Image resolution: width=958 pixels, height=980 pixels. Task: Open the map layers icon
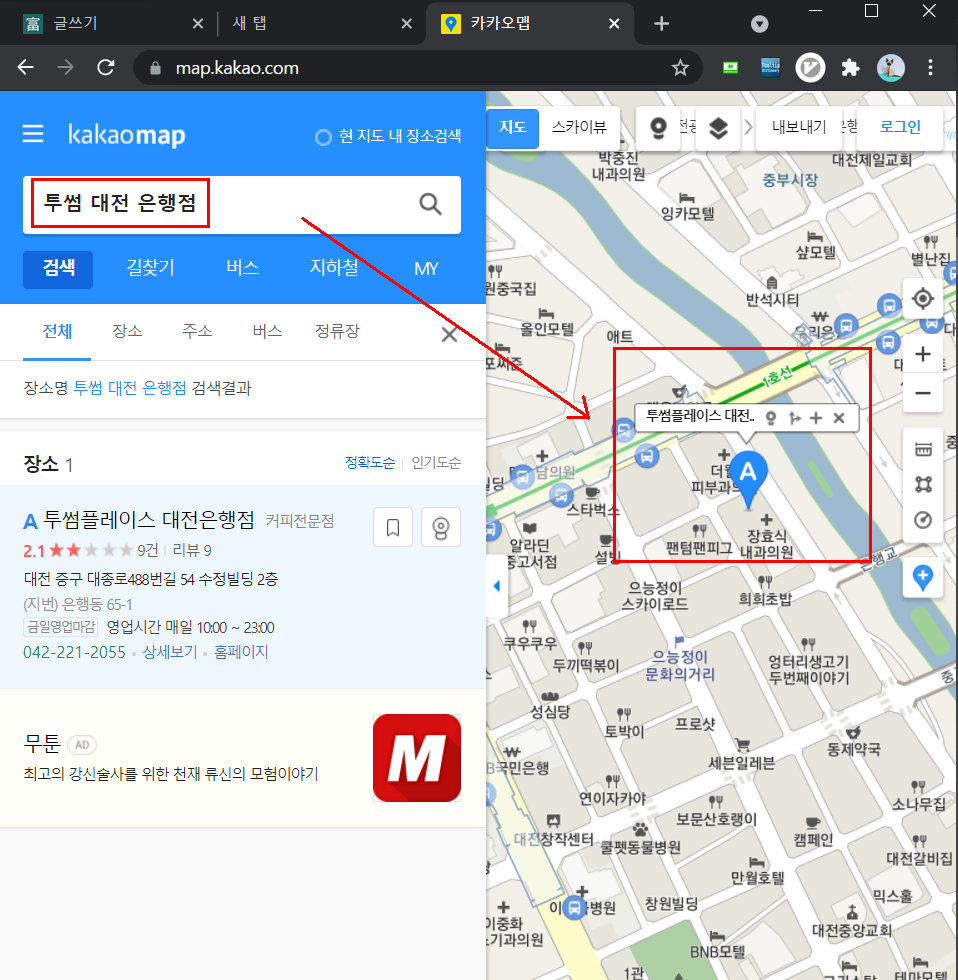coord(719,128)
